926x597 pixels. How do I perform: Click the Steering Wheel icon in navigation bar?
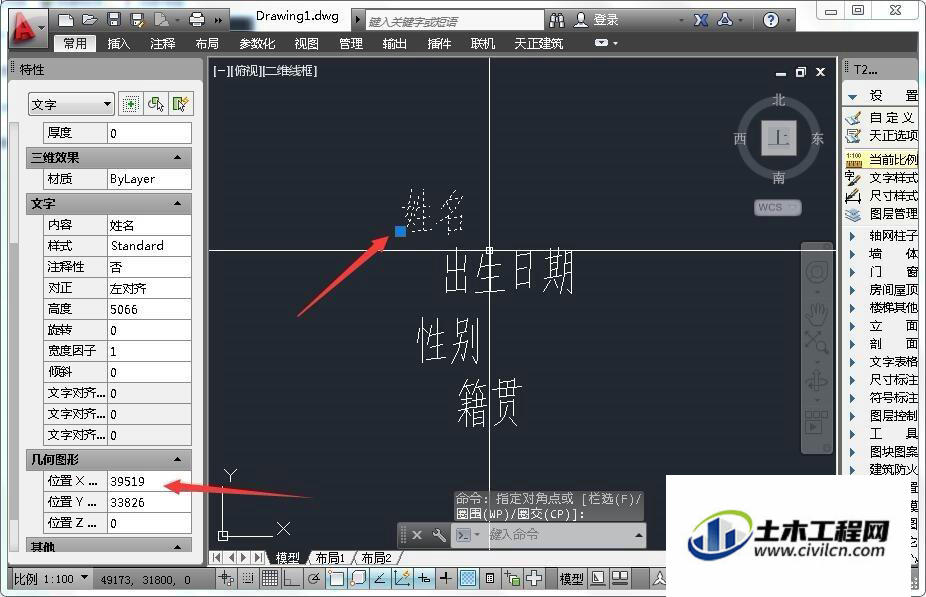[x=817, y=272]
